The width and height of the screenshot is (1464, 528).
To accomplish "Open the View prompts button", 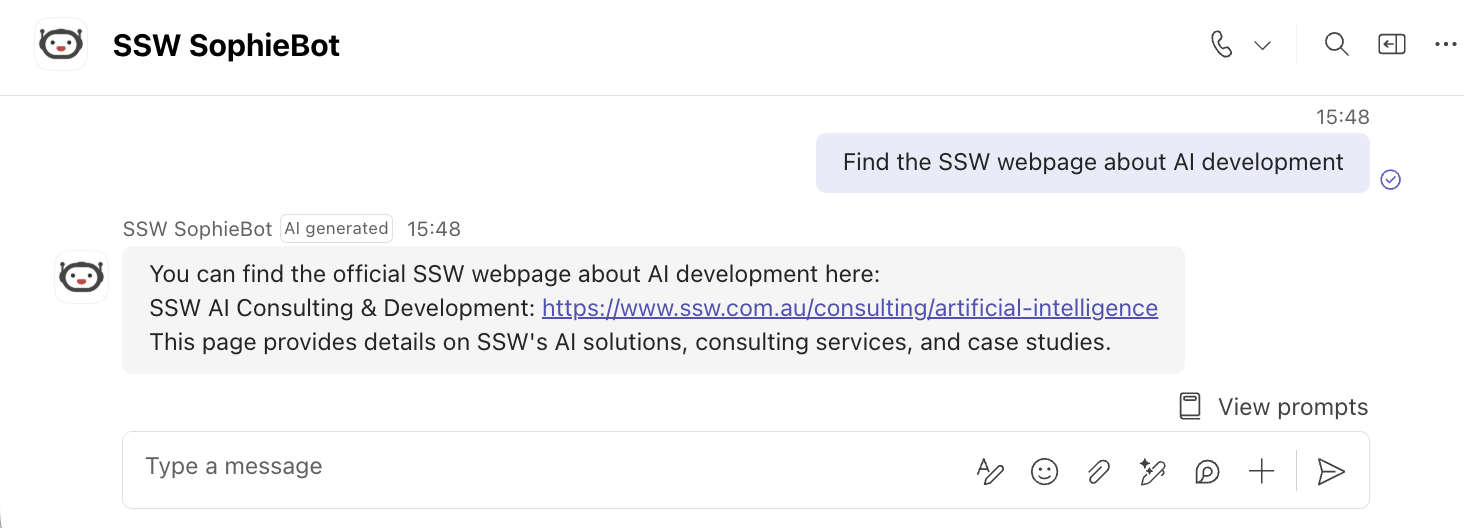I will pyautogui.click(x=1273, y=407).
